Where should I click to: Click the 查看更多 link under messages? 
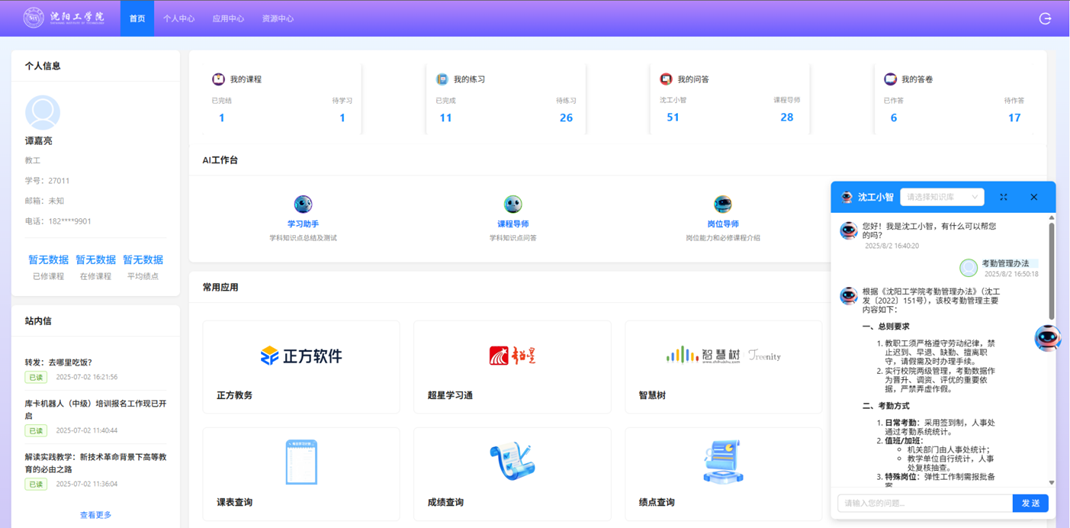click(x=96, y=515)
